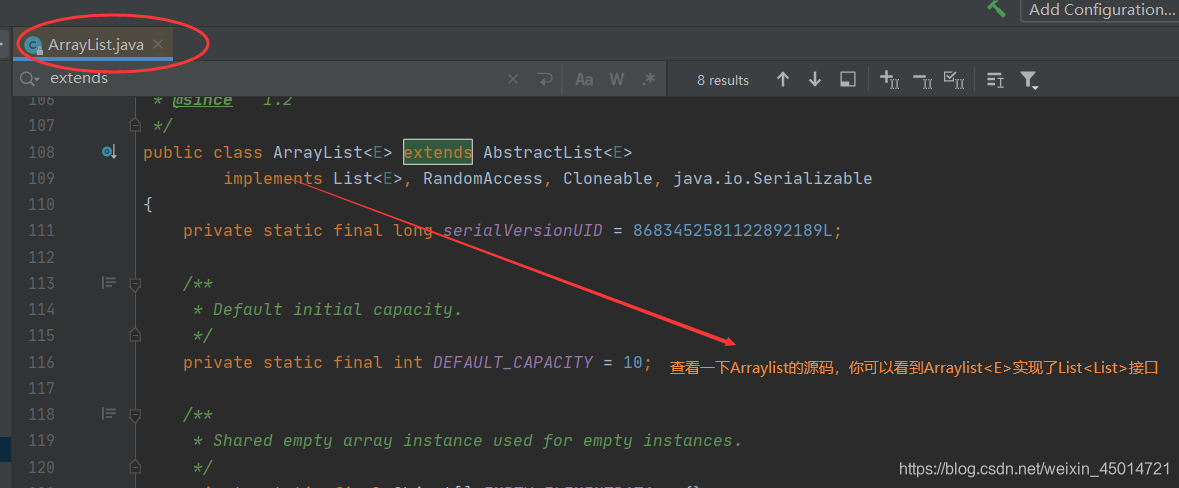Viewport: 1179px width, 488px height.
Task: Toggle multiline search mode icon
Action: [995, 80]
